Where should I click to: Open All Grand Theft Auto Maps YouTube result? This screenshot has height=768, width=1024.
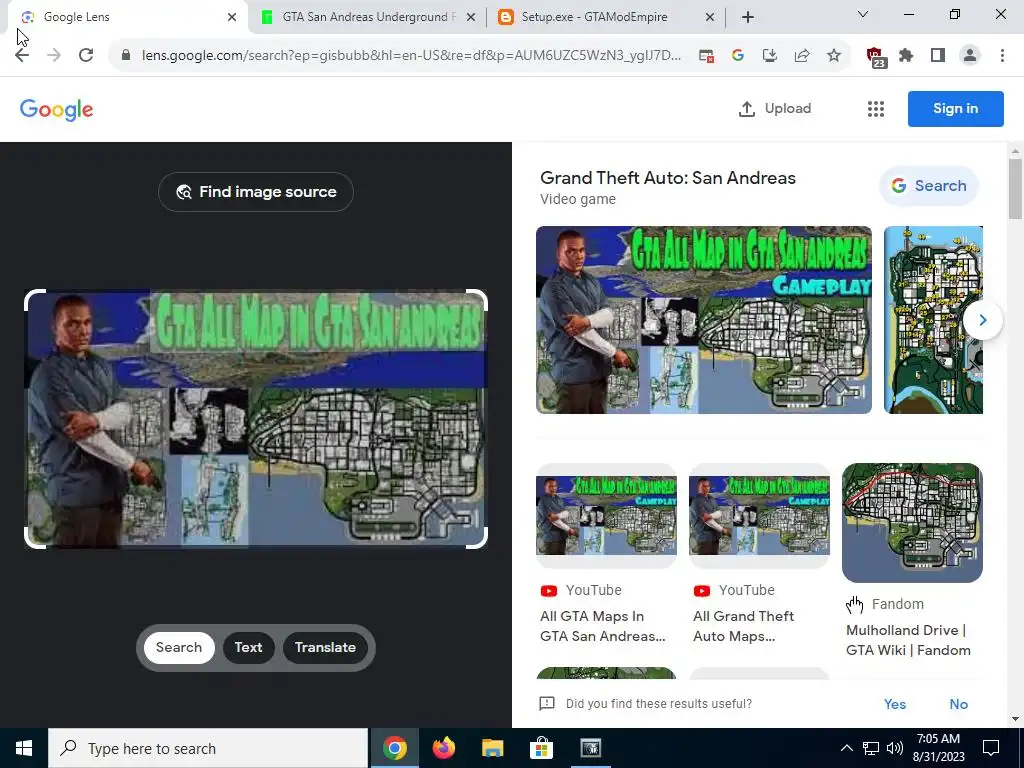[743, 626]
